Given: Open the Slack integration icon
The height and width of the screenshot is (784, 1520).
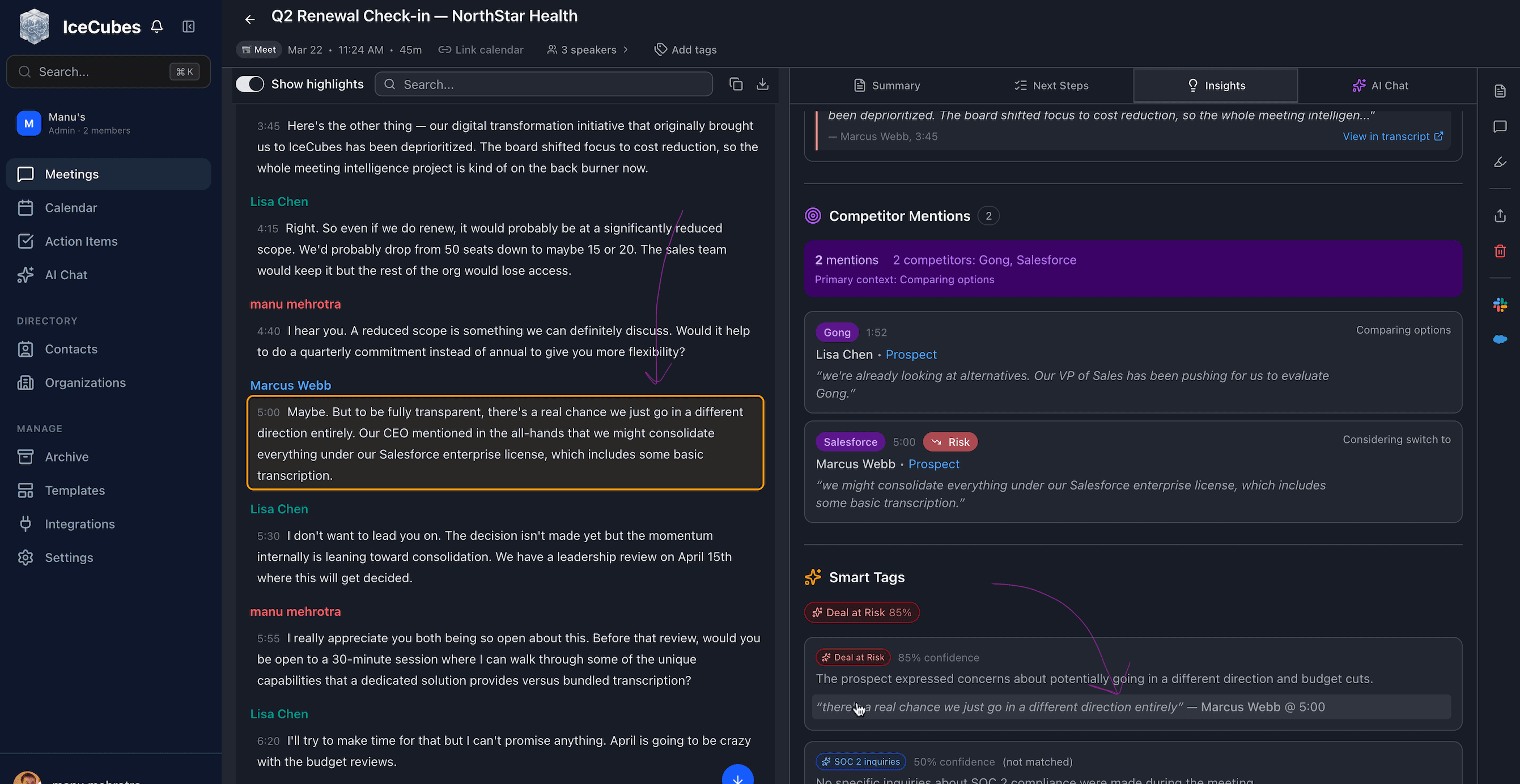Looking at the screenshot, I should 1500,305.
